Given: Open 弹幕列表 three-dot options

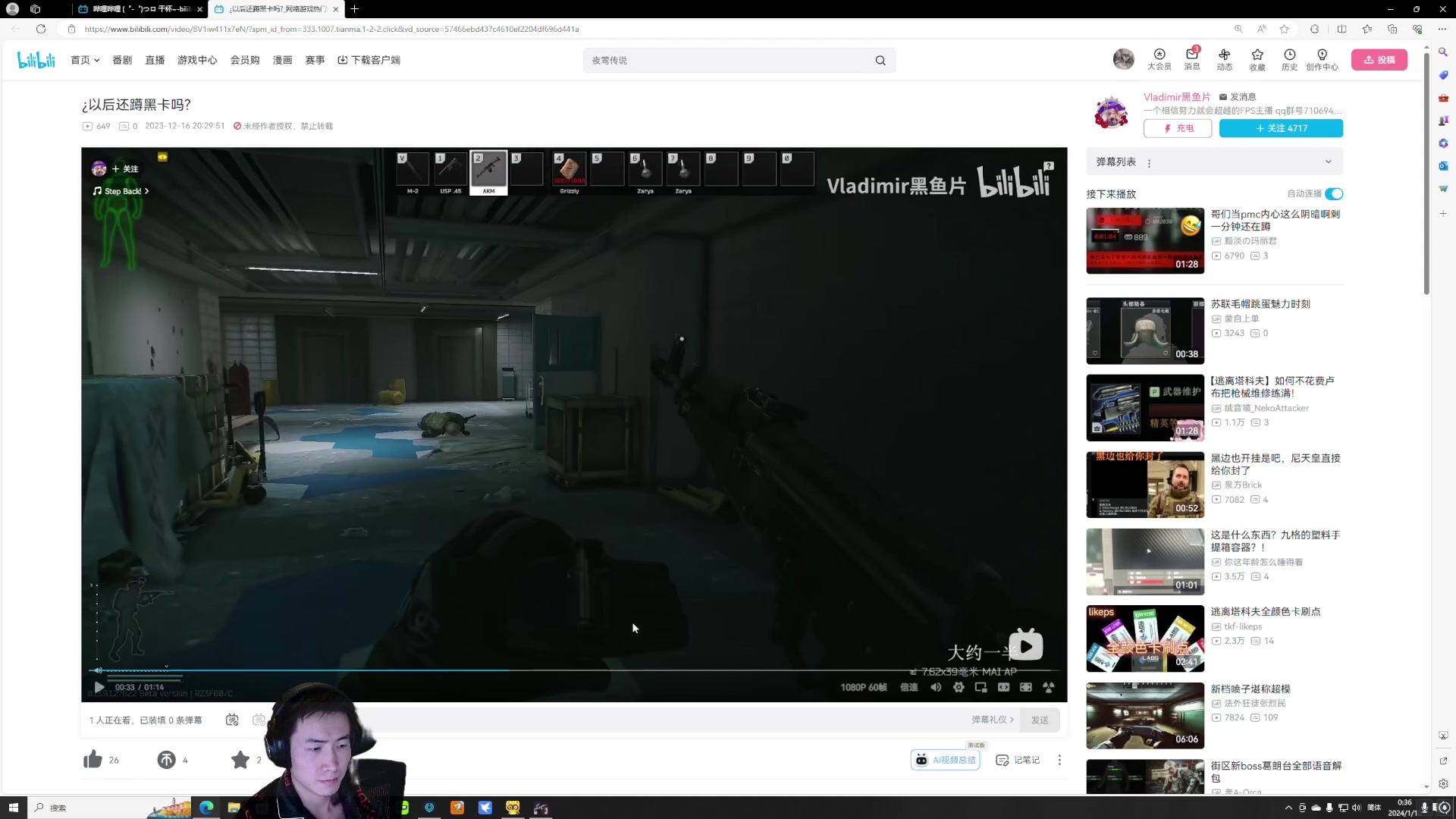Looking at the screenshot, I should coord(1150,163).
